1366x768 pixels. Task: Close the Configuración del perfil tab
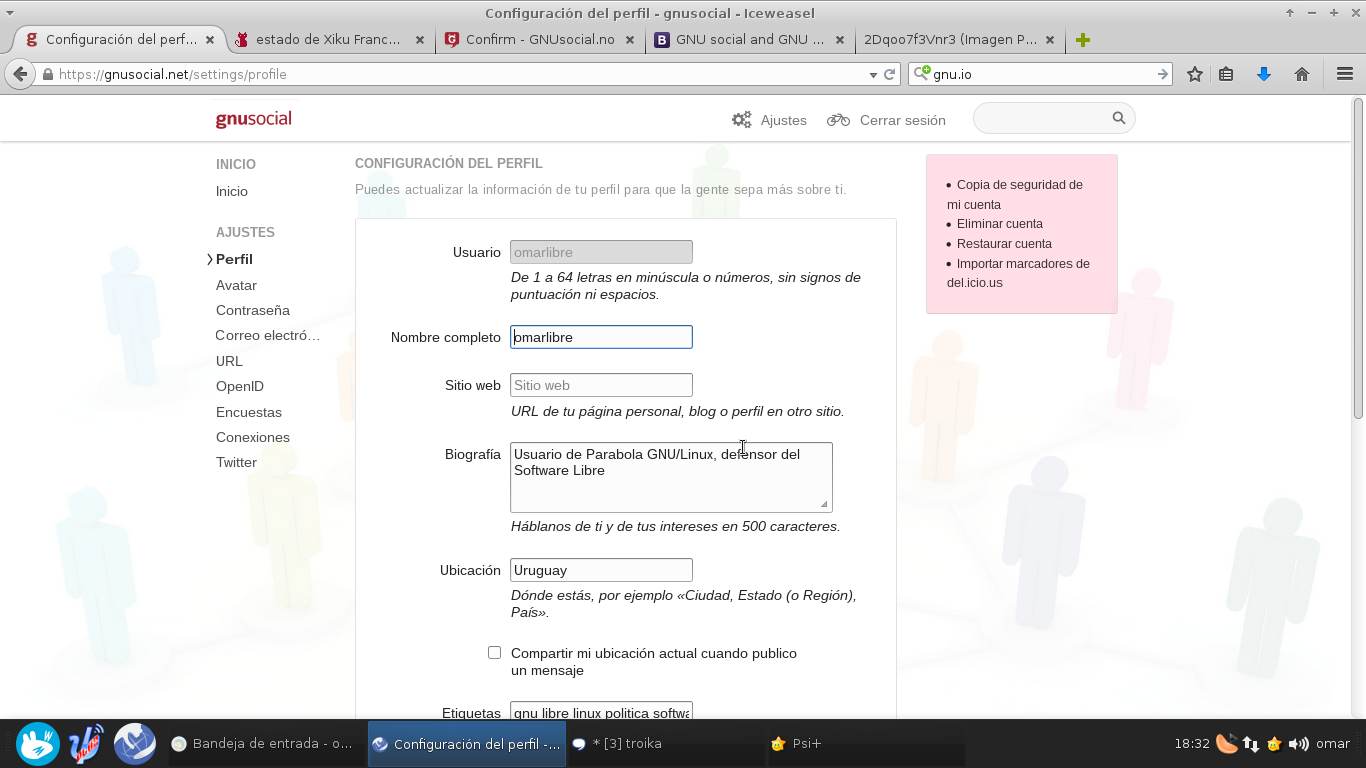[x=210, y=40]
